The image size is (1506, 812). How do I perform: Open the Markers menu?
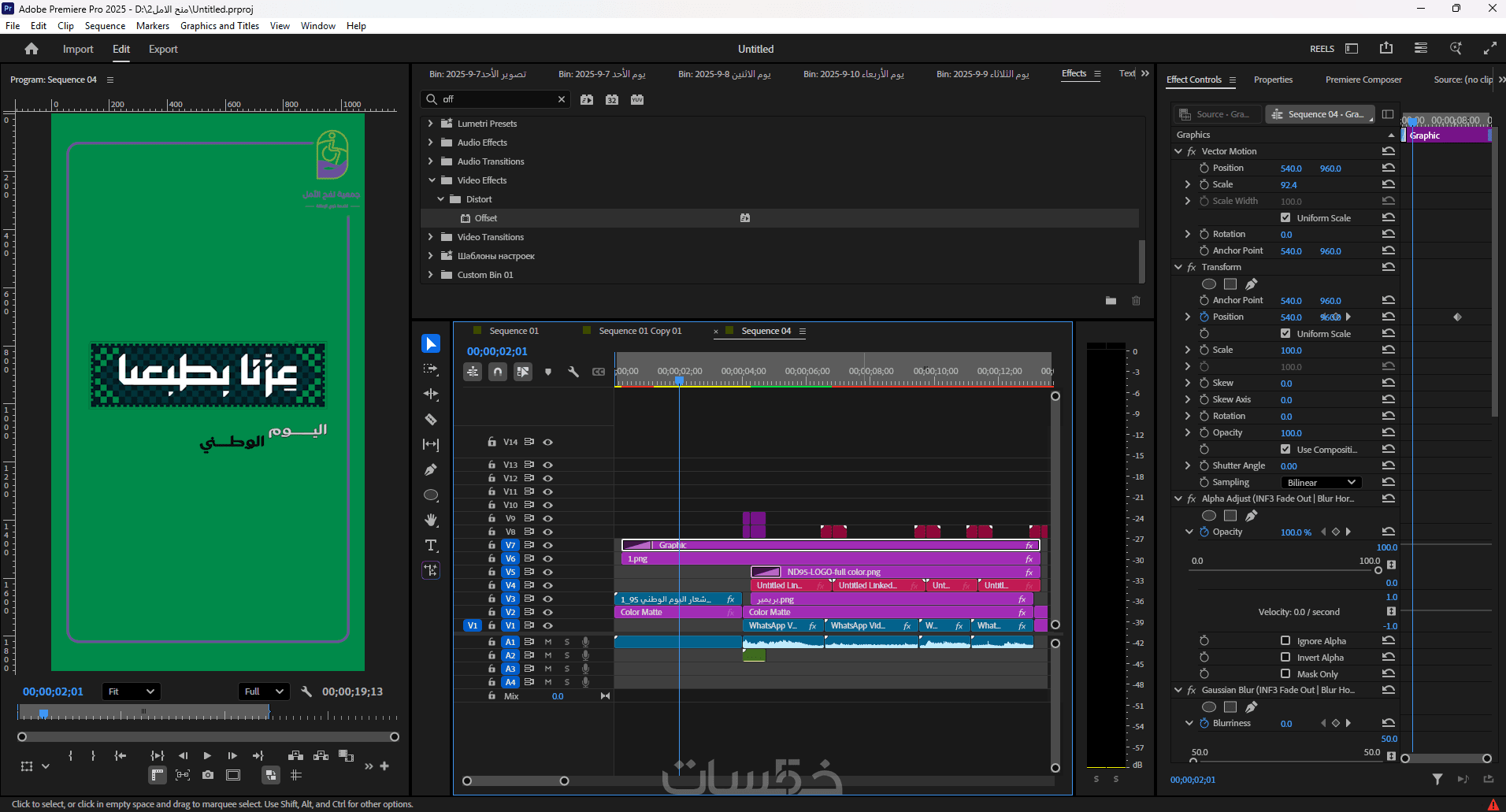point(152,26)
